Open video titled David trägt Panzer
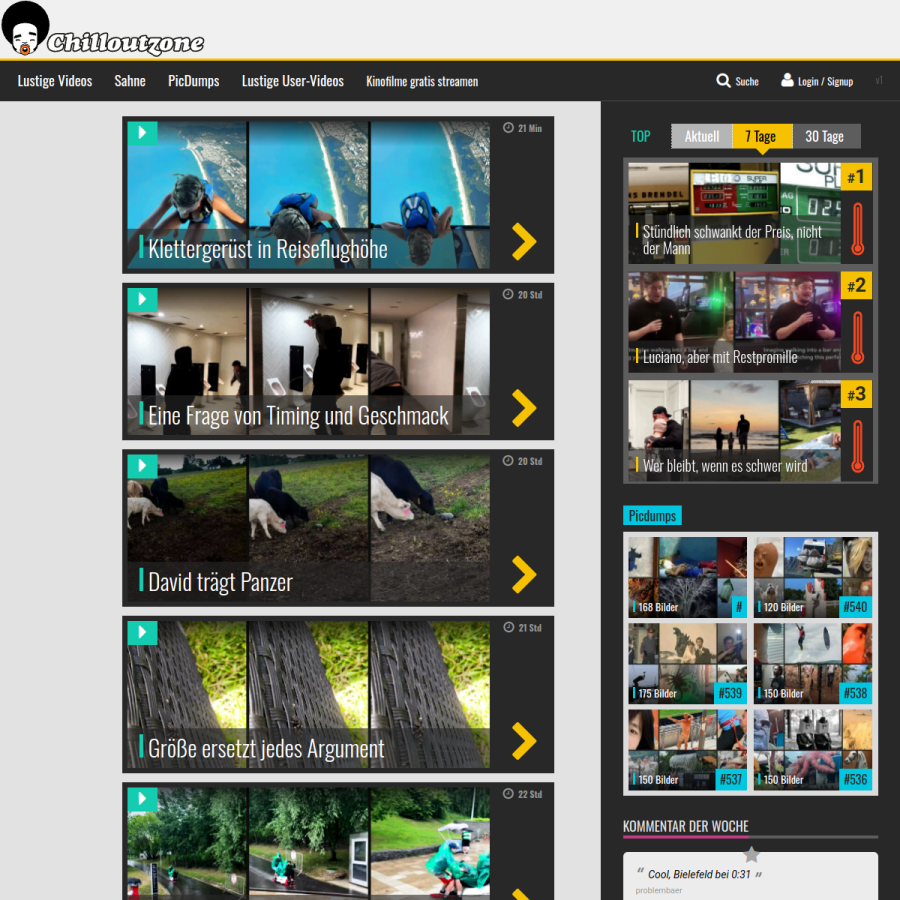 tap(220, 582)
